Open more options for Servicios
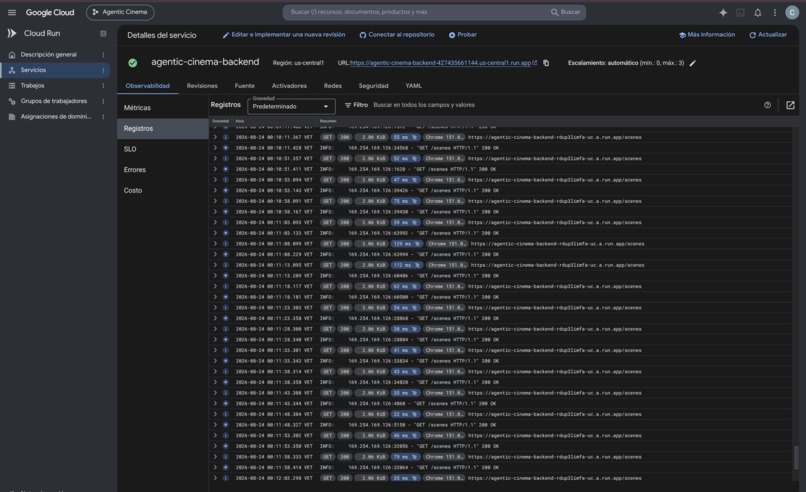Image resolution: width=806 pixels, height=492 pixels. 103,70
